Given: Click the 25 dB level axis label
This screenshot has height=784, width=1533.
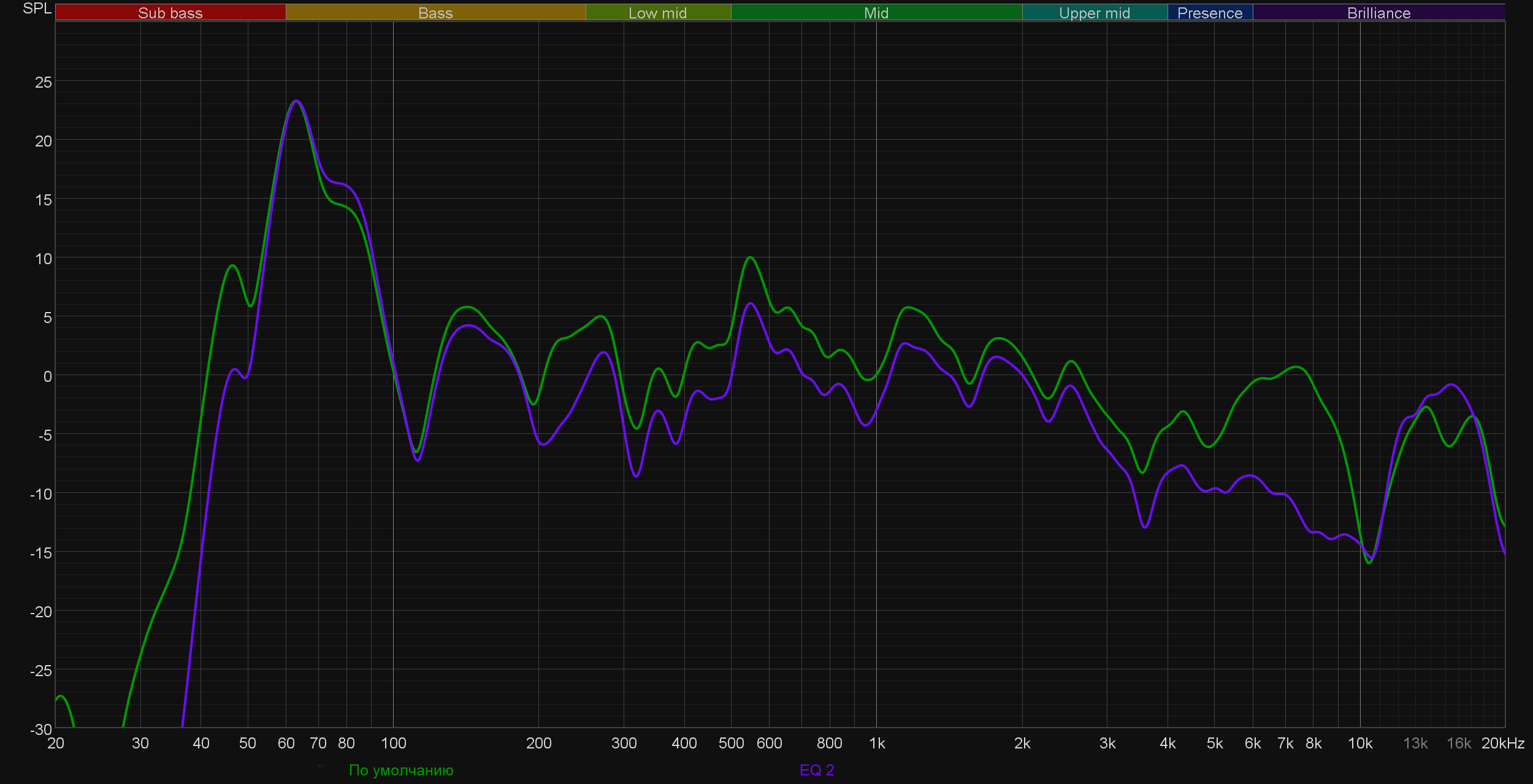Looking at the screenshot, I should (44, 82).
